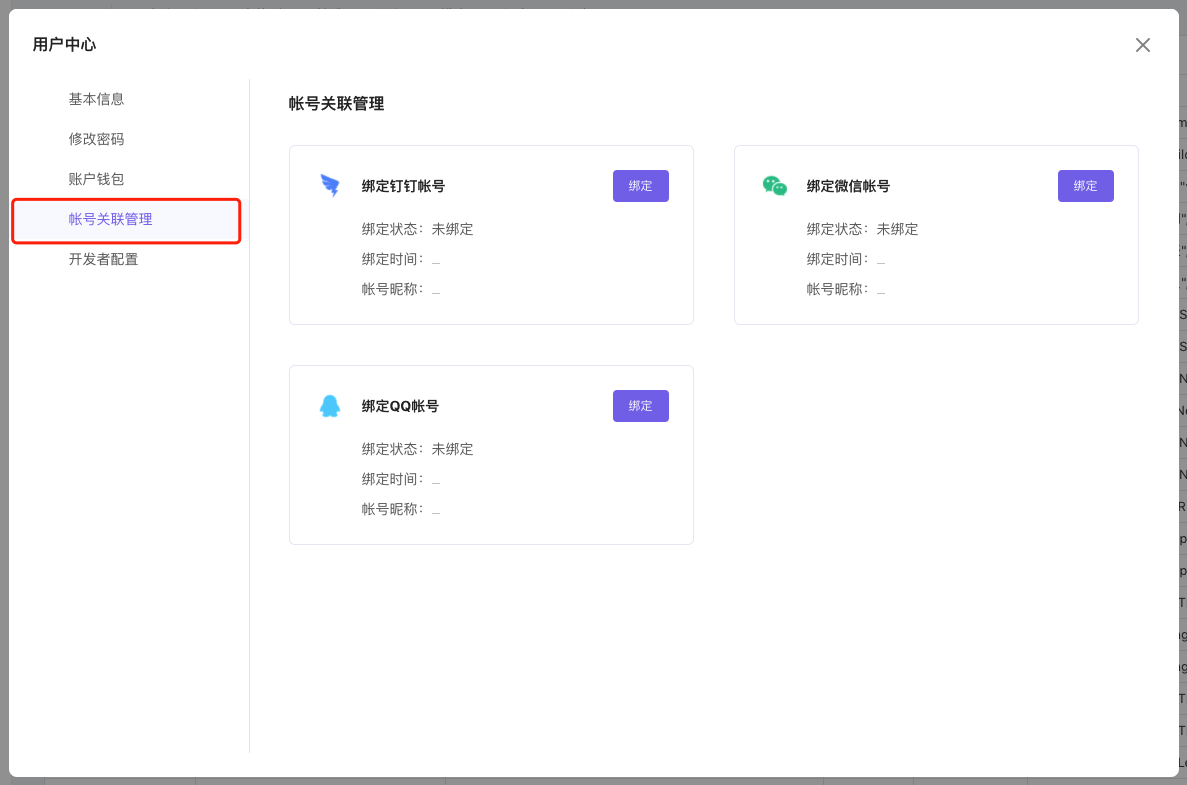This screenshot has width=1187, height=785.
Task: Open the 修改密码 section
Action: (x=96, y=139)
